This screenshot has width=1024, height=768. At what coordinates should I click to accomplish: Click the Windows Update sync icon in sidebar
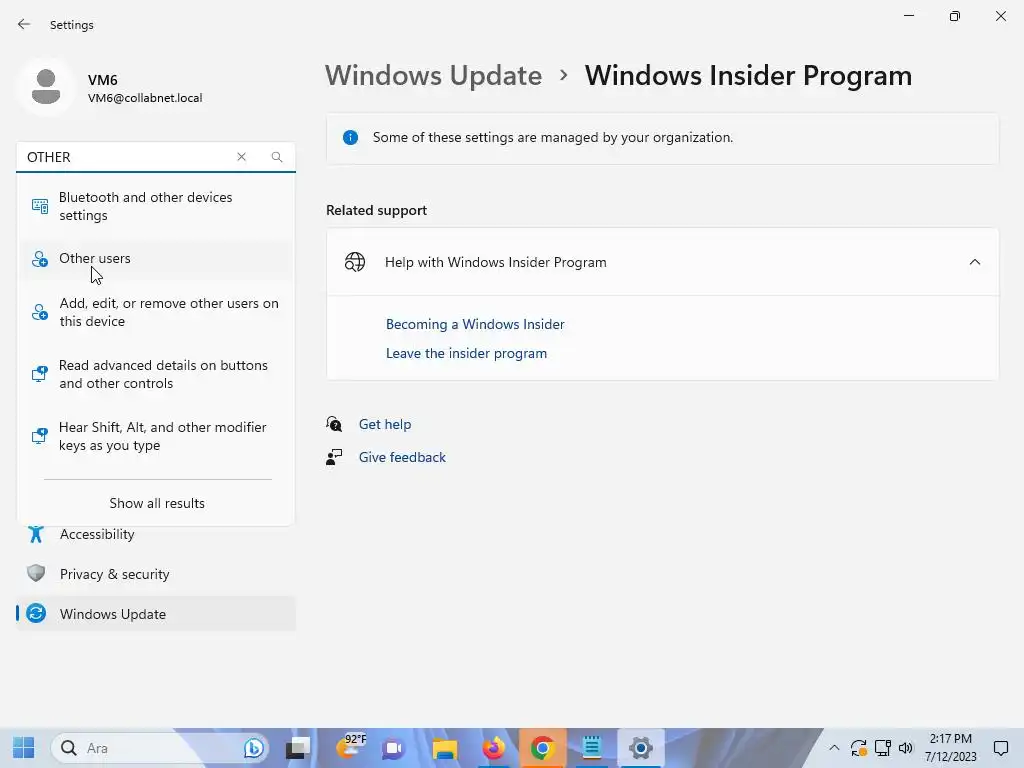tap(36, 613)
